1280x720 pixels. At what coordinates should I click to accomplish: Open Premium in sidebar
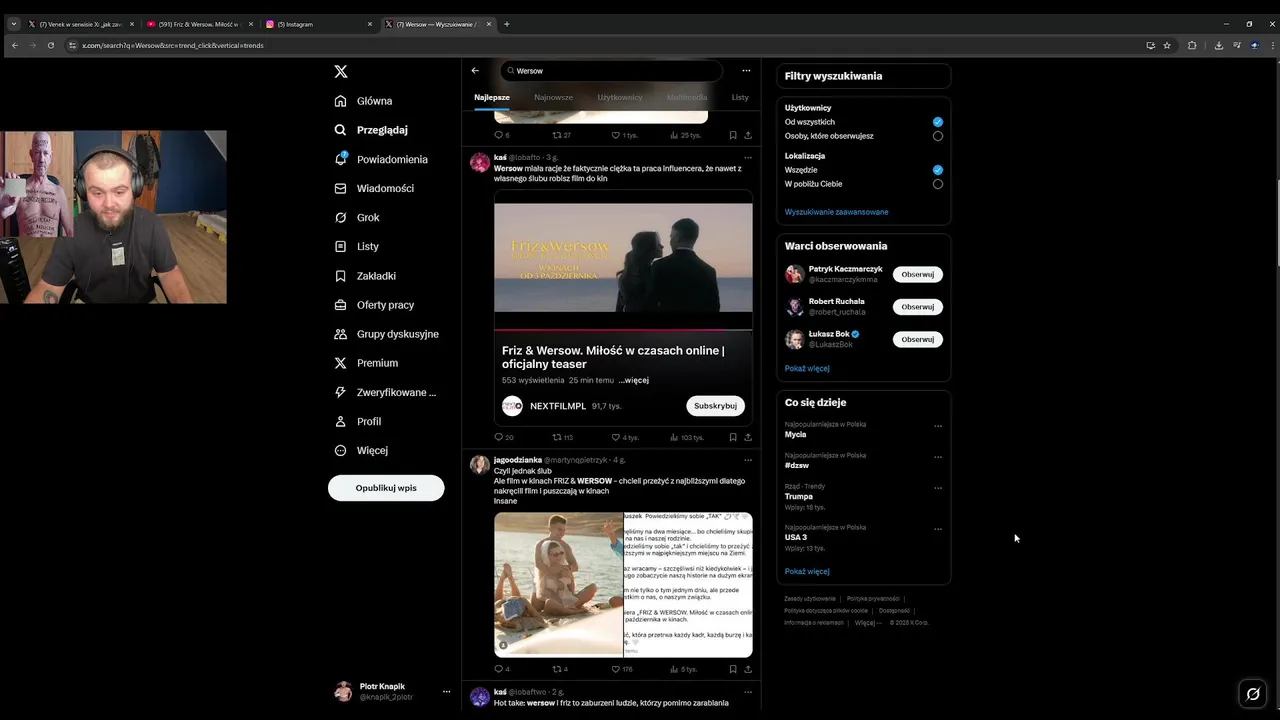366,363
